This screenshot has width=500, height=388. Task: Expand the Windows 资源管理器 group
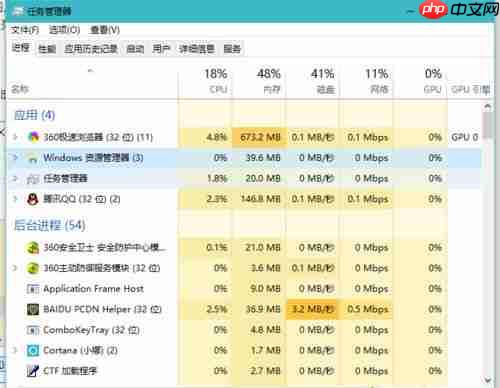coord(15,157)
